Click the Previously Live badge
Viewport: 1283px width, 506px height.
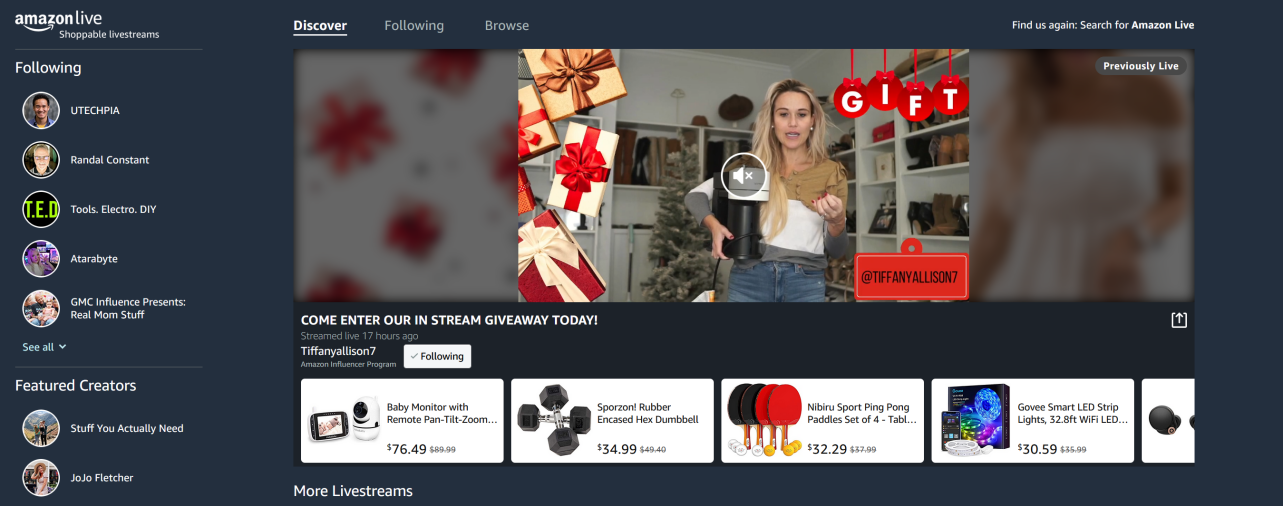click(1141, 66)
